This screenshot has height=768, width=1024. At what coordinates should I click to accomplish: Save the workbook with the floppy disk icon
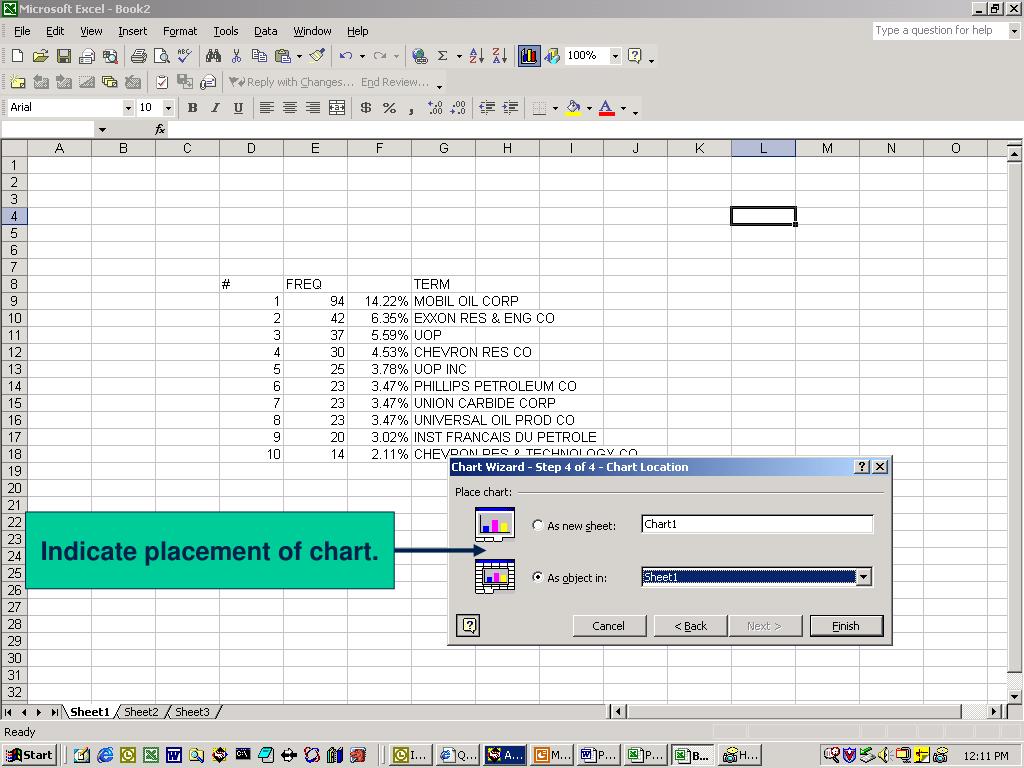click(63, 56)
